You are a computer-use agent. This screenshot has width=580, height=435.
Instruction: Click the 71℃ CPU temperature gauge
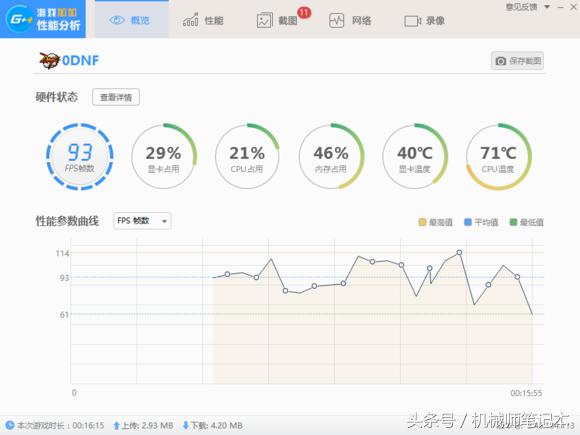click(x=498, y=157)
